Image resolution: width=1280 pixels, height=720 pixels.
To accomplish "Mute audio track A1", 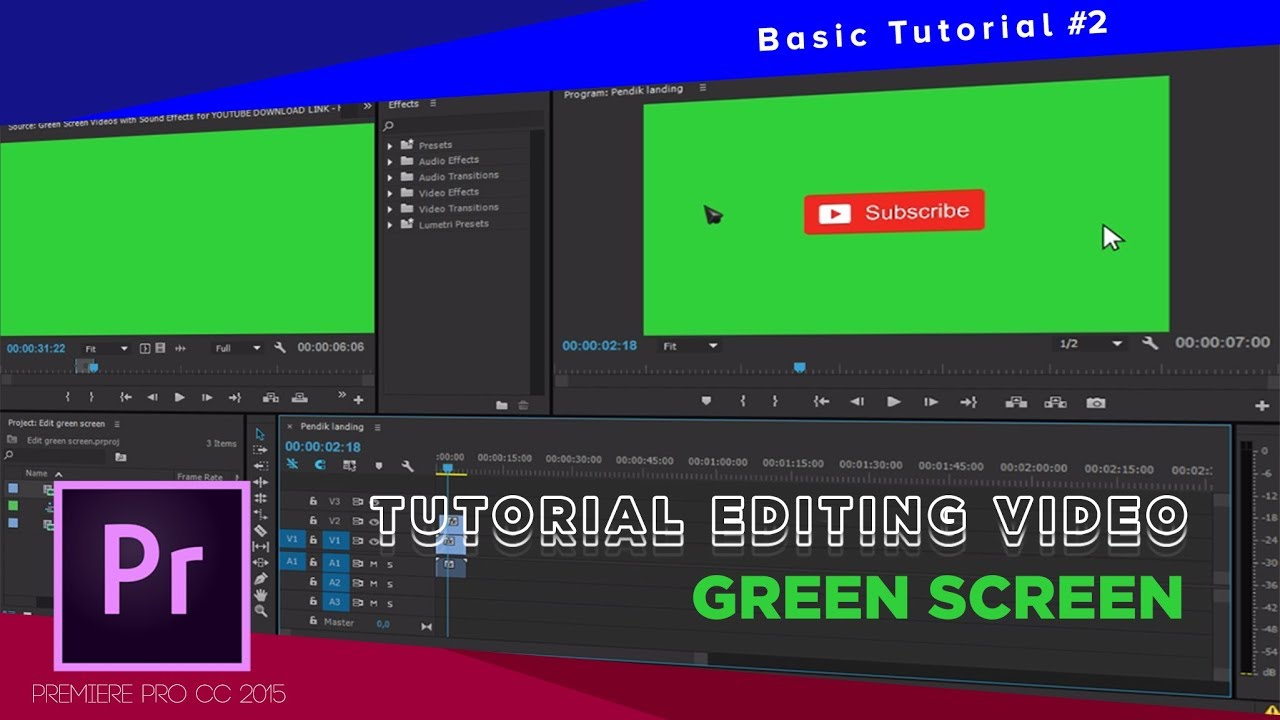I will (374, 564).
